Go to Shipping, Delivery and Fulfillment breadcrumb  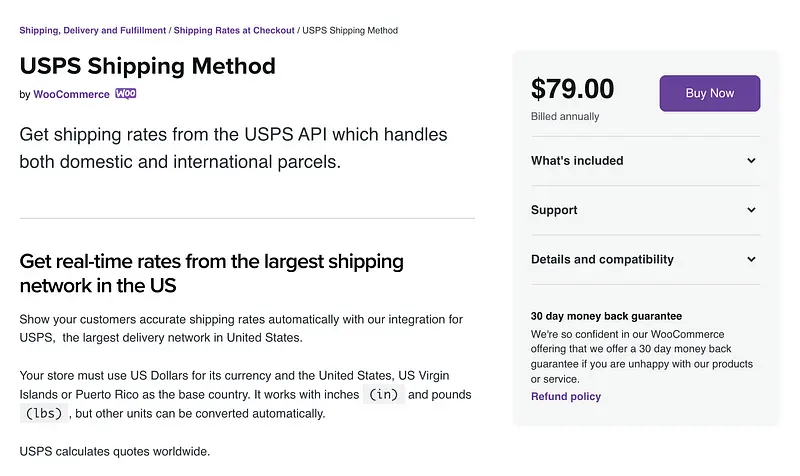pyautogui.click(x=92, y=31)
